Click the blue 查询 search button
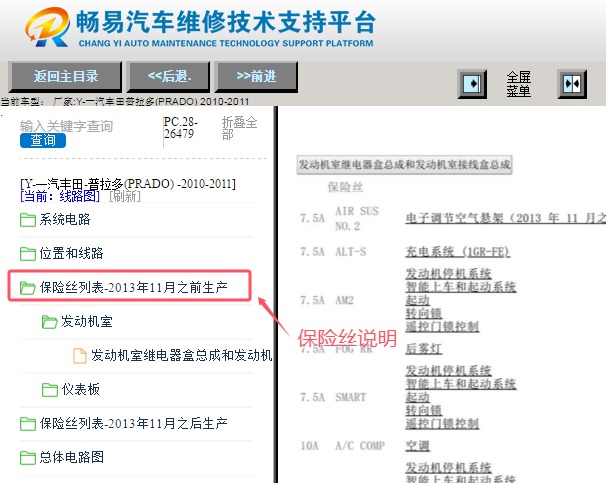 (43, 140)
